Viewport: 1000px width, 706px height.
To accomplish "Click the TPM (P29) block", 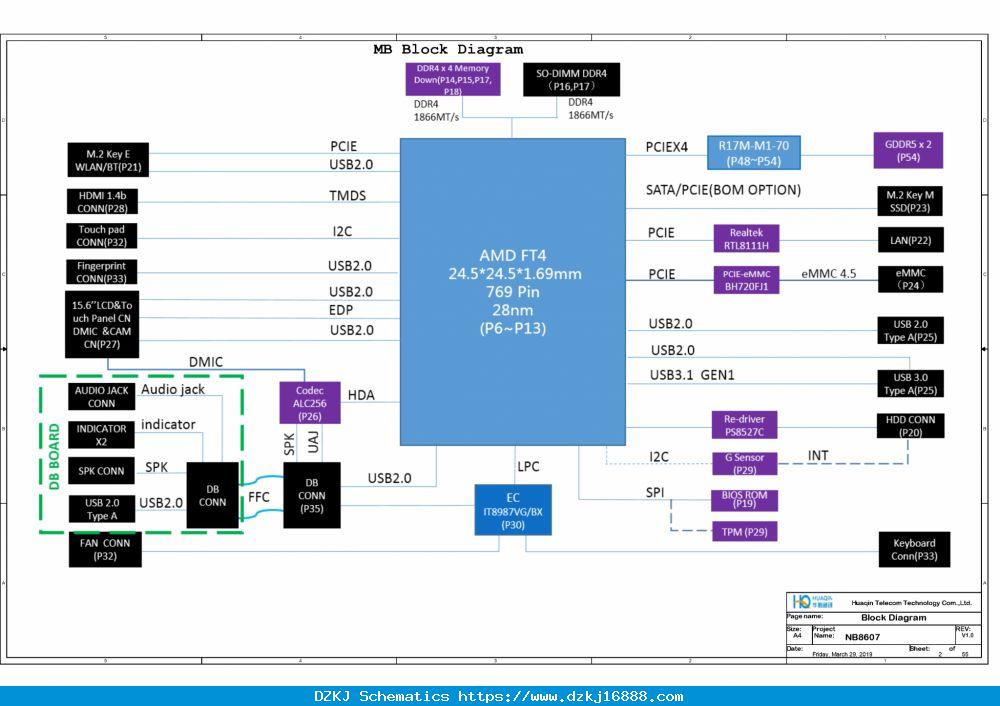I will pyautogui.click(x=744, y=531).
